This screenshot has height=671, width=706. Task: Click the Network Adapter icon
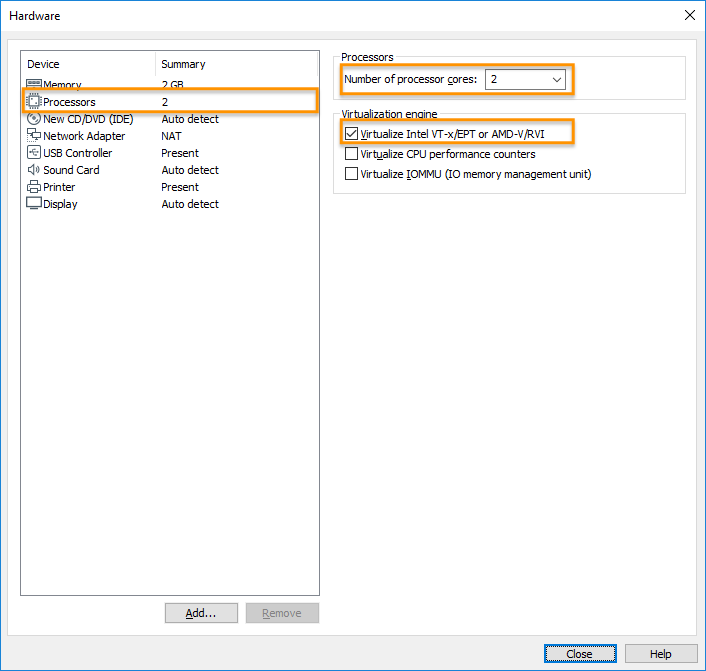click(34, 135)
